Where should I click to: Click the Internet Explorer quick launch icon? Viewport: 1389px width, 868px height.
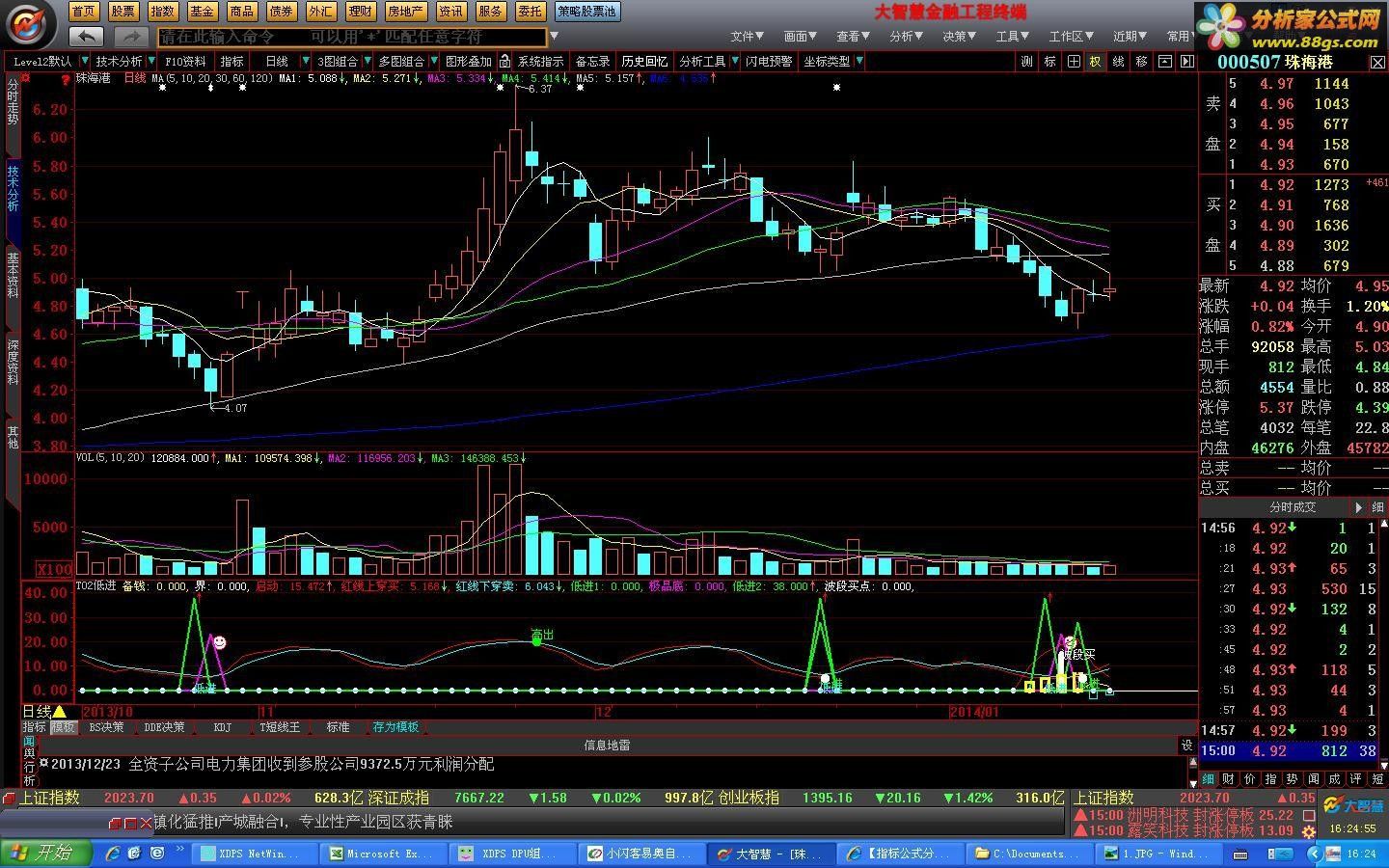pos(113,854)
